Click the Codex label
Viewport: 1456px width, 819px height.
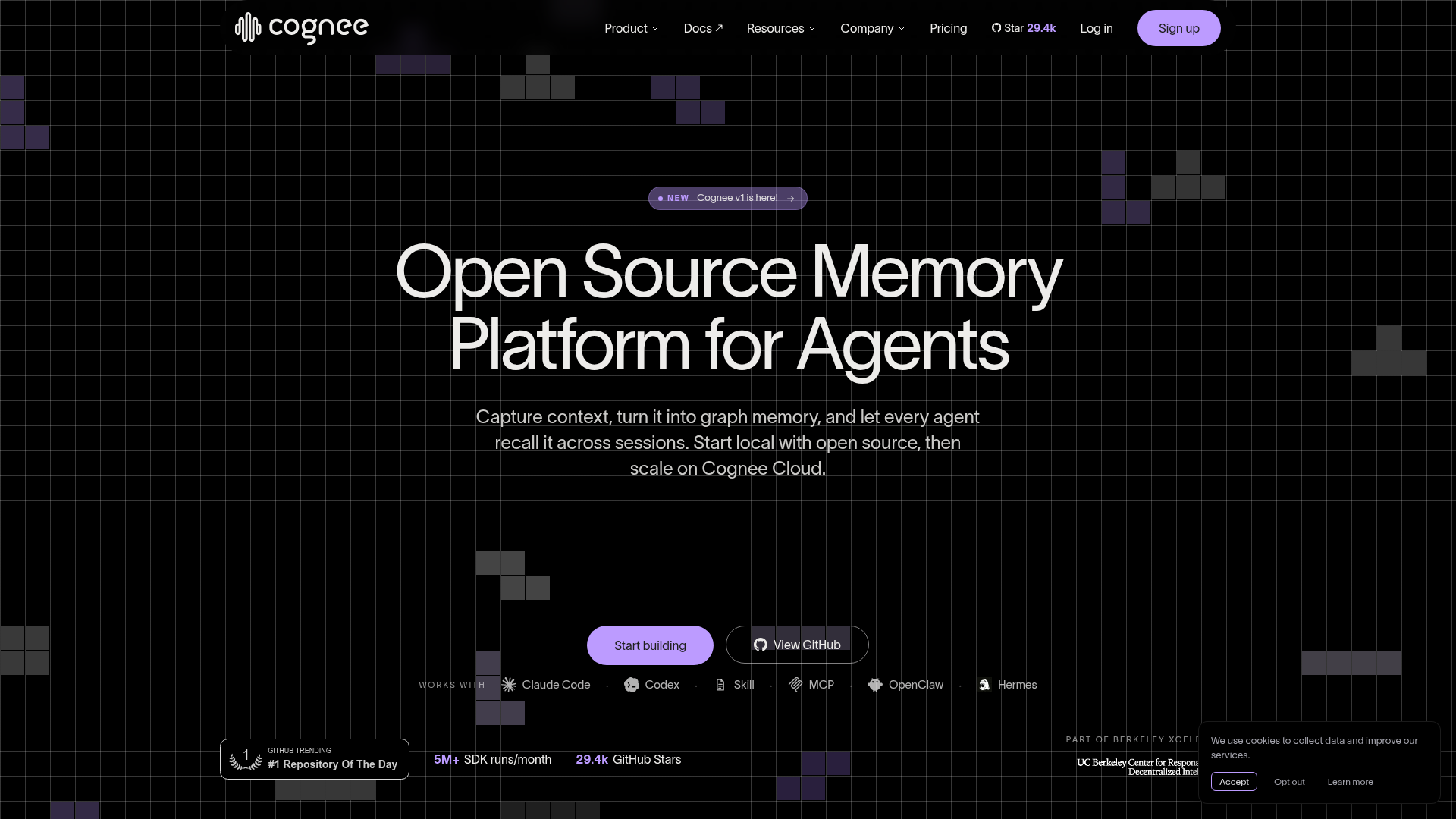tap(662, 685)
